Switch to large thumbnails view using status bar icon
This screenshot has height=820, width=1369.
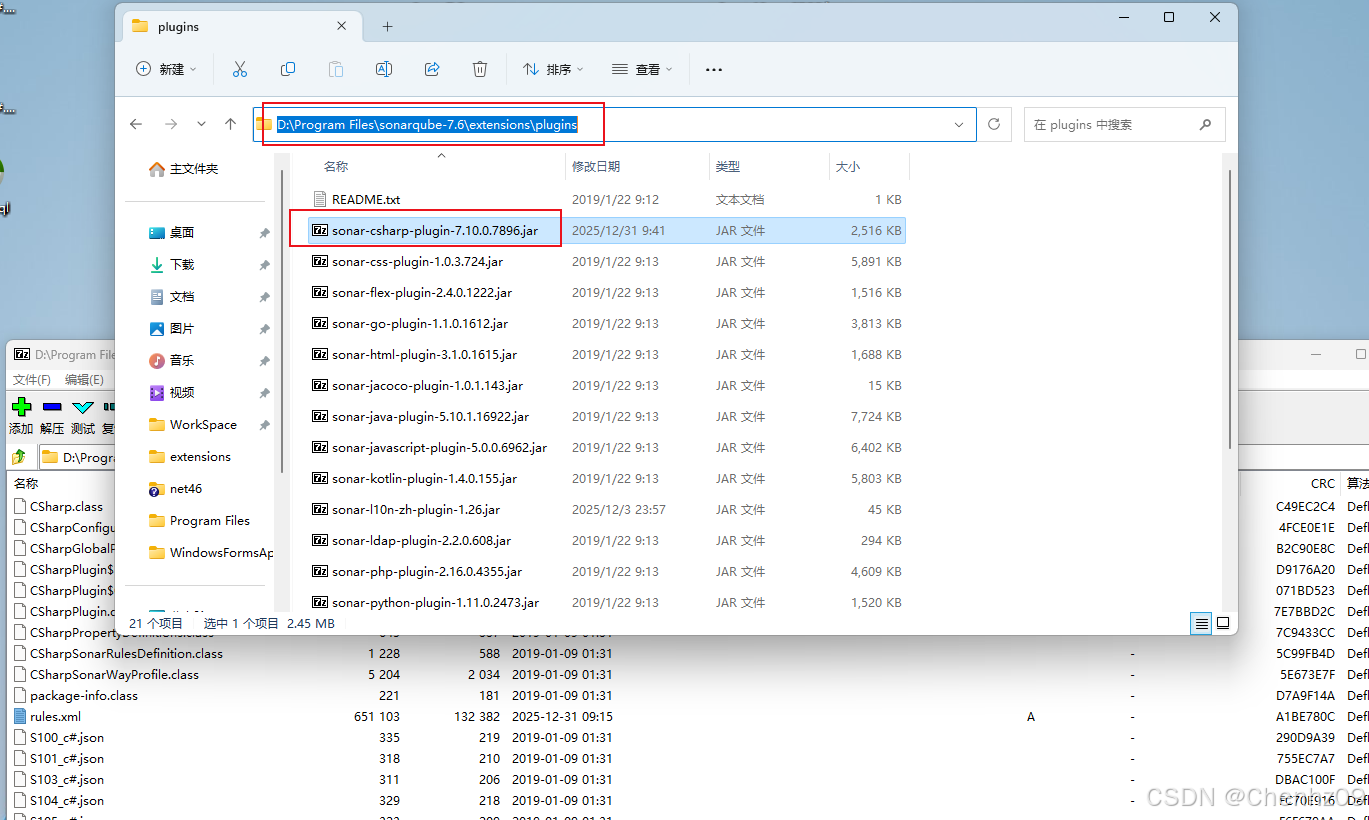tap(1222, 623)
